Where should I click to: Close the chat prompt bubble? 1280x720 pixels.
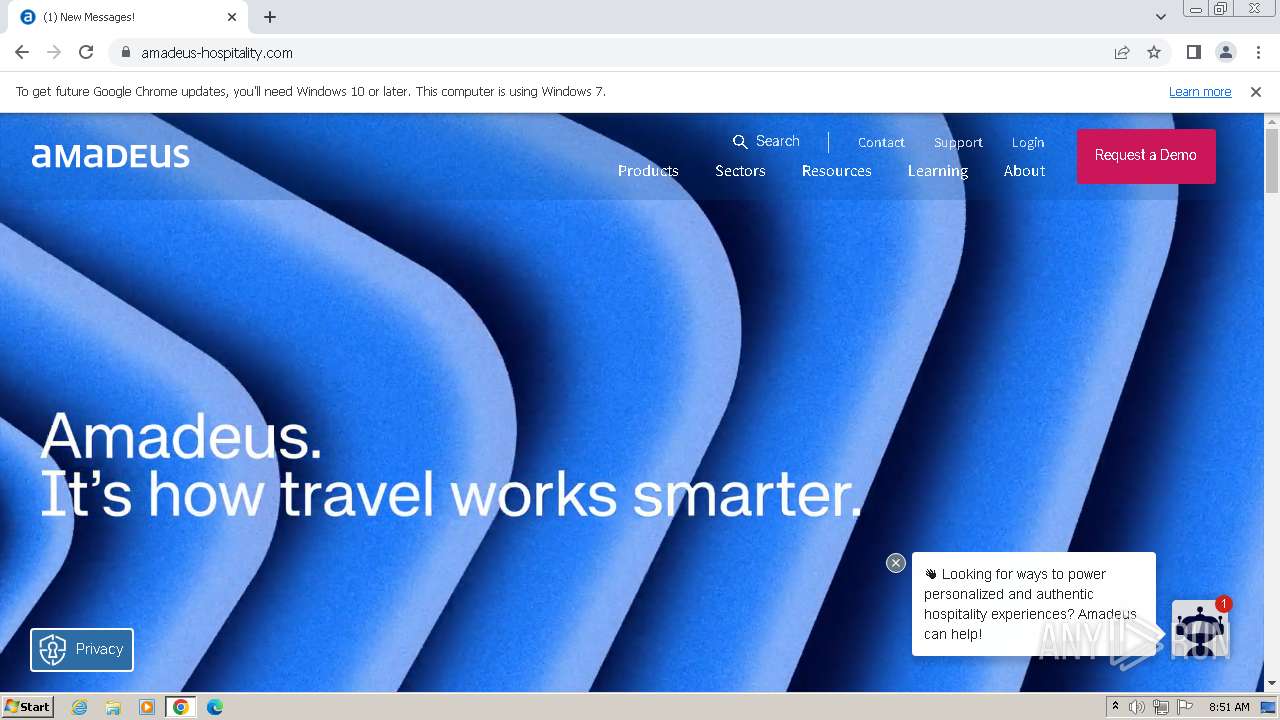click(896, 563)
